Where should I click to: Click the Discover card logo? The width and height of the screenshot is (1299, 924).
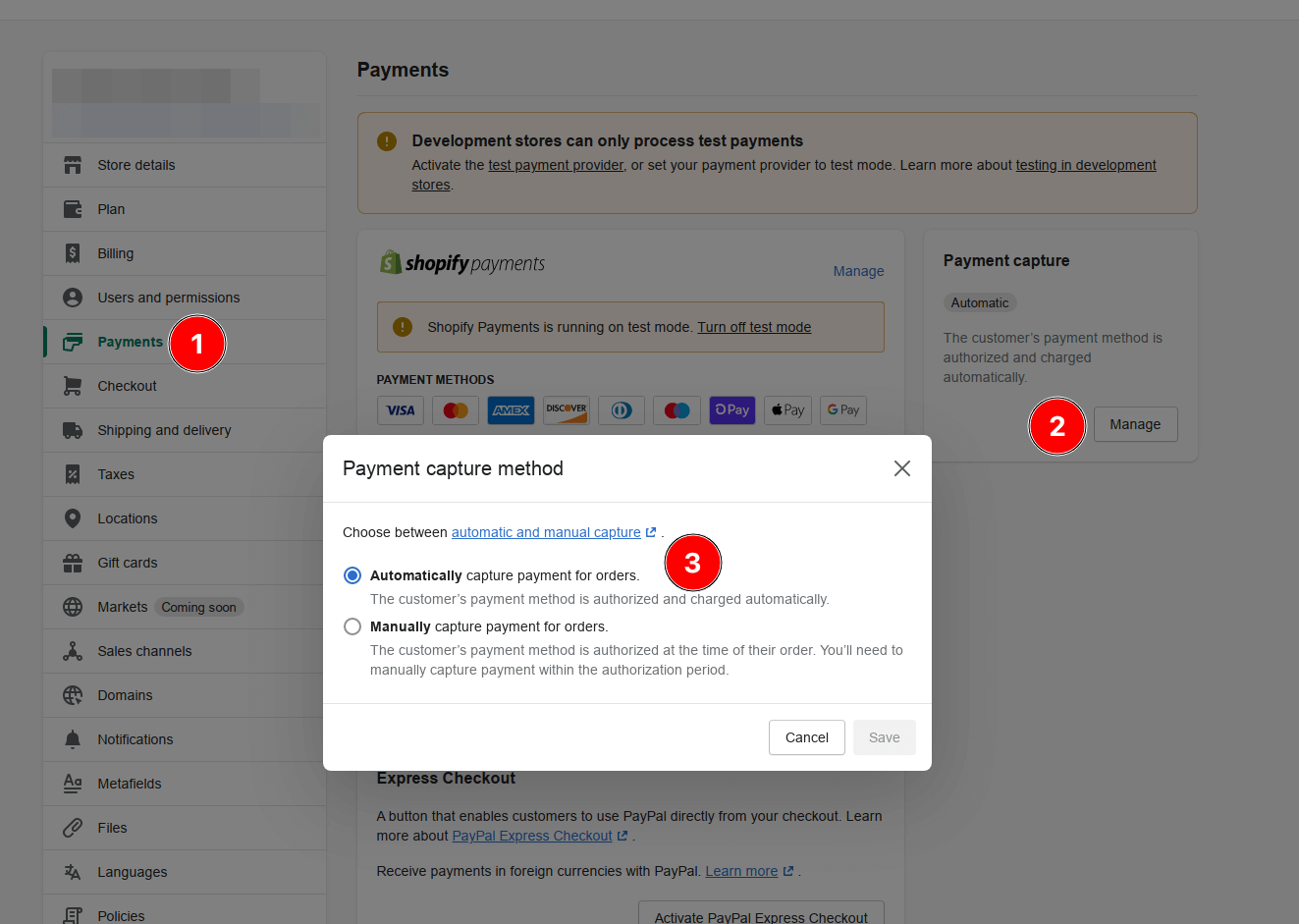pyautogui.click(x=567, y=410)
